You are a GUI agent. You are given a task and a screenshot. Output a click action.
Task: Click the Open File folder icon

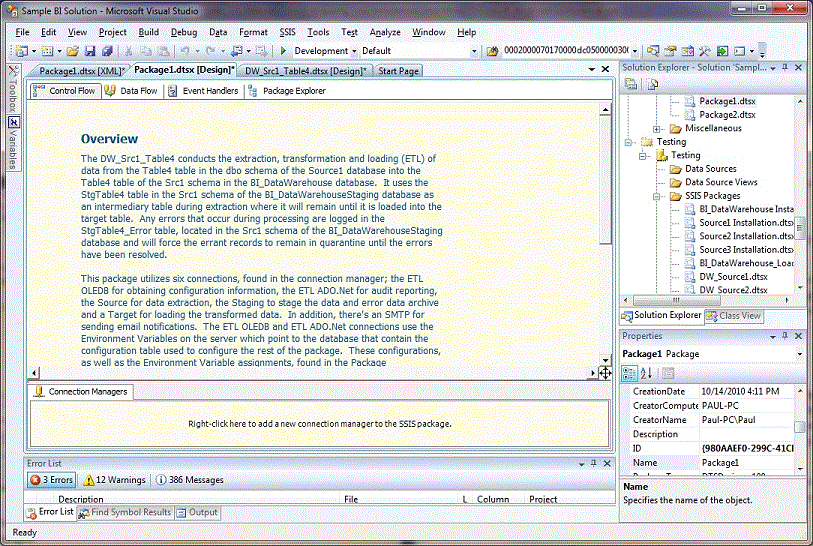pyautogui.click(x=73, y=51)
